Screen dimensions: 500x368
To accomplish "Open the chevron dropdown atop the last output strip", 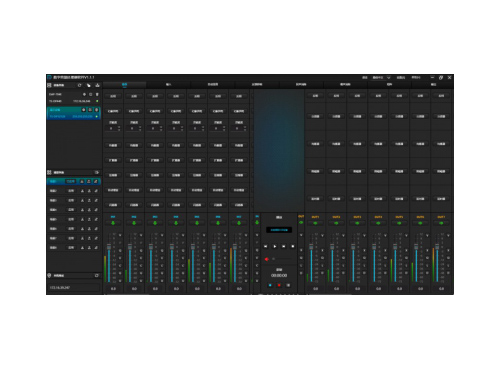I will click(448, 235).
